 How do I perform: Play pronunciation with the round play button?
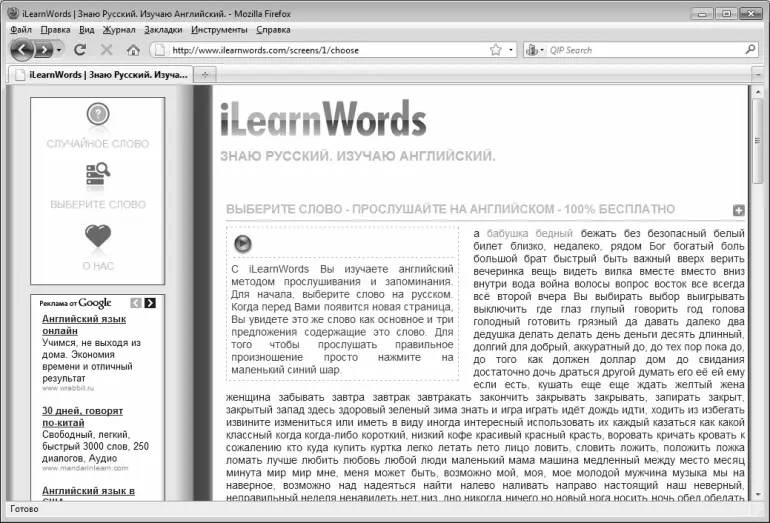(243, 244)
